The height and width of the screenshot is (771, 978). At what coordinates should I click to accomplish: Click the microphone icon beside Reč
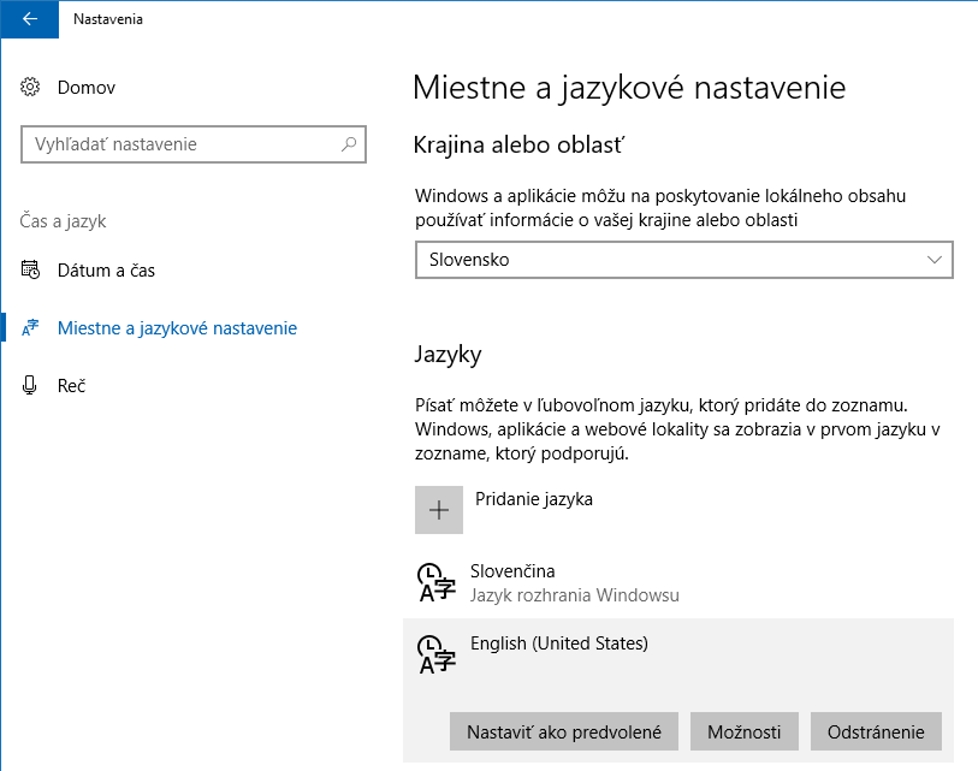pyautogui.click(x=30, y=385)
